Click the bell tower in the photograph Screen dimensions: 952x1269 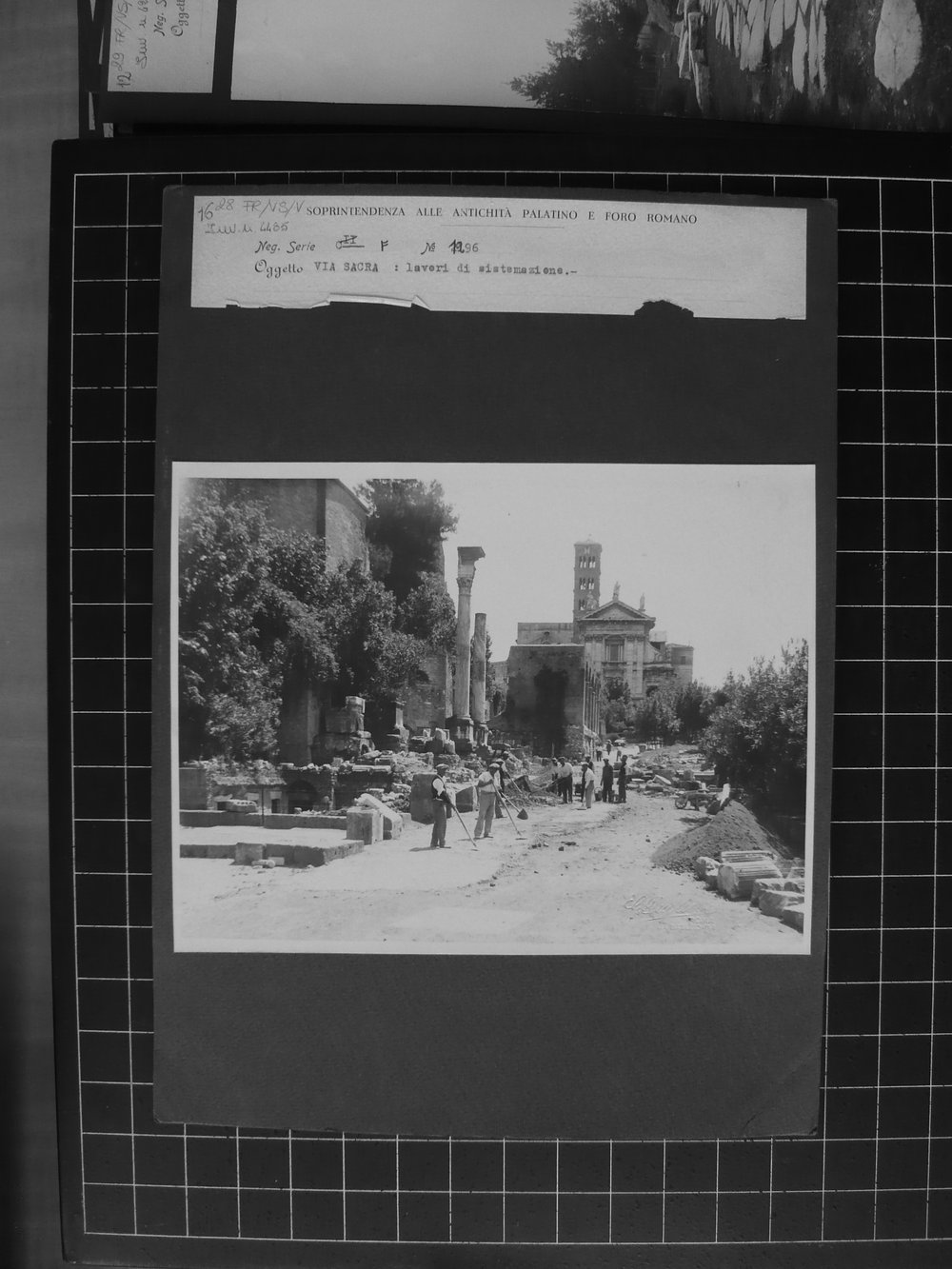[x=587, y=581]
